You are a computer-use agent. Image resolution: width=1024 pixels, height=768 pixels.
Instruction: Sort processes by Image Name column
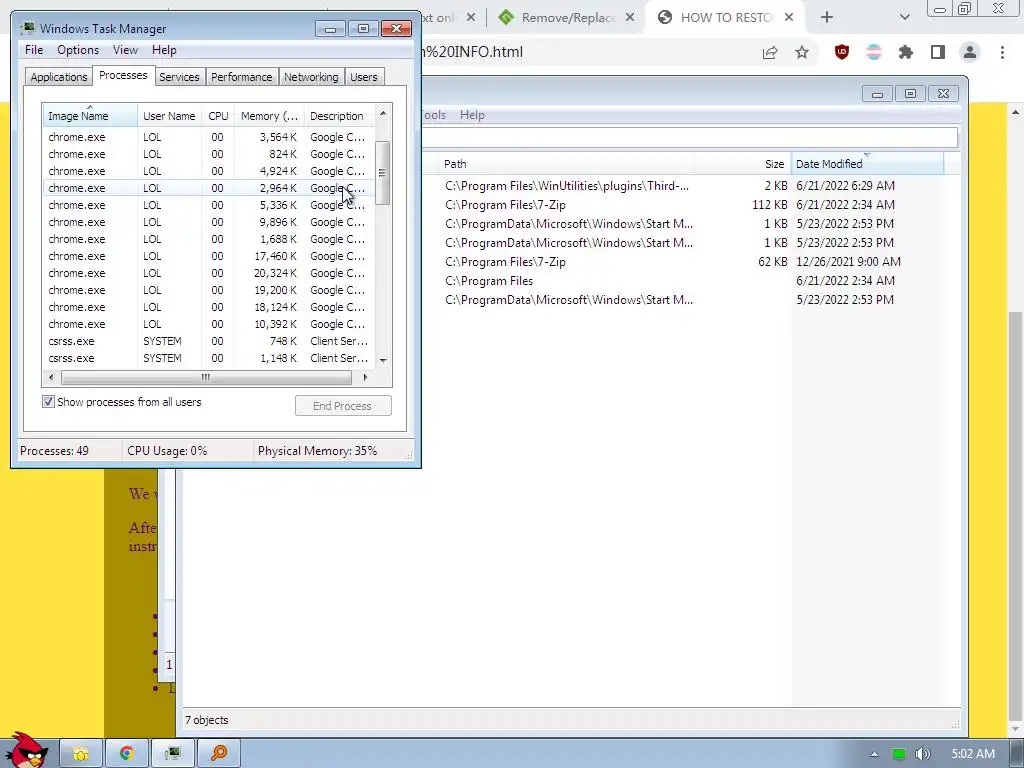(90, 116)
